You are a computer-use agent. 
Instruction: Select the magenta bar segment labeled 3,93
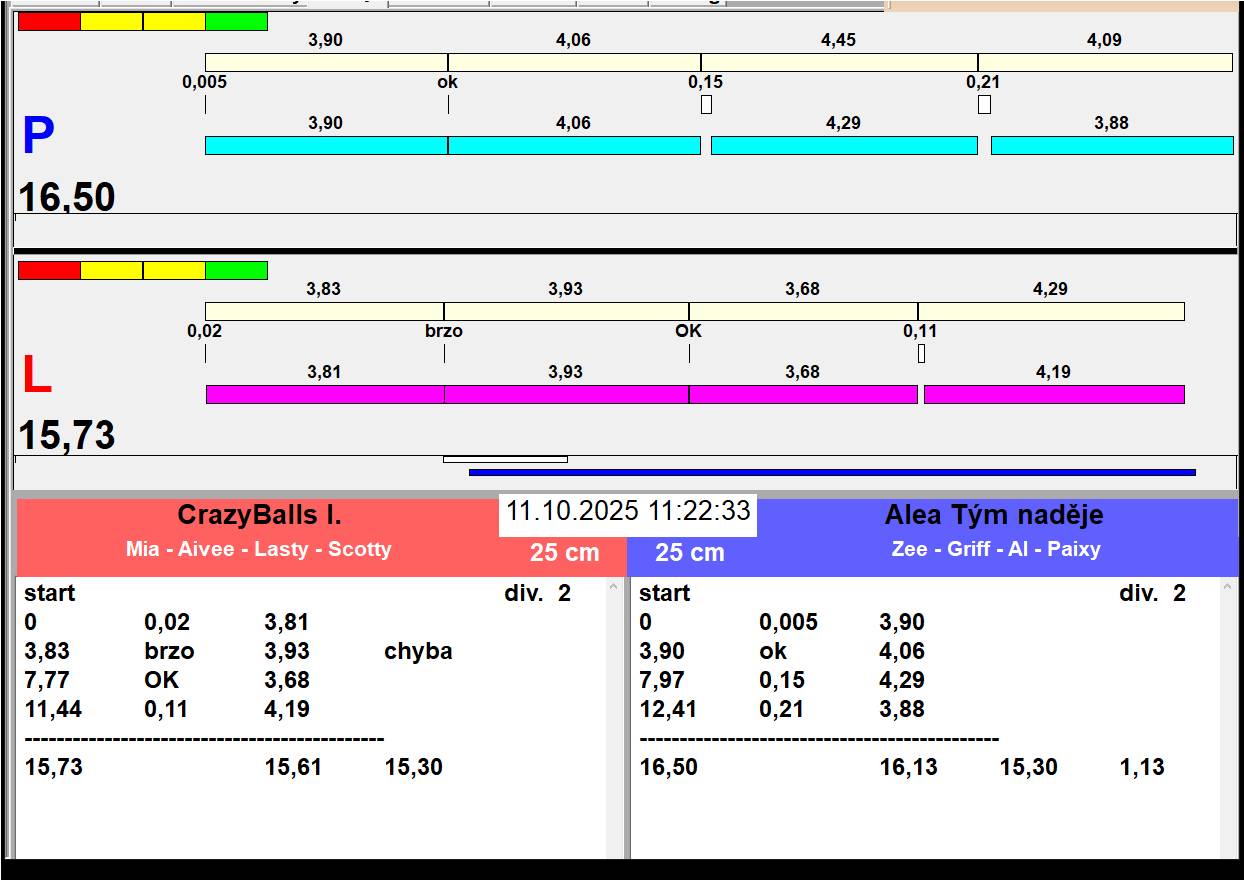(566, 394)
